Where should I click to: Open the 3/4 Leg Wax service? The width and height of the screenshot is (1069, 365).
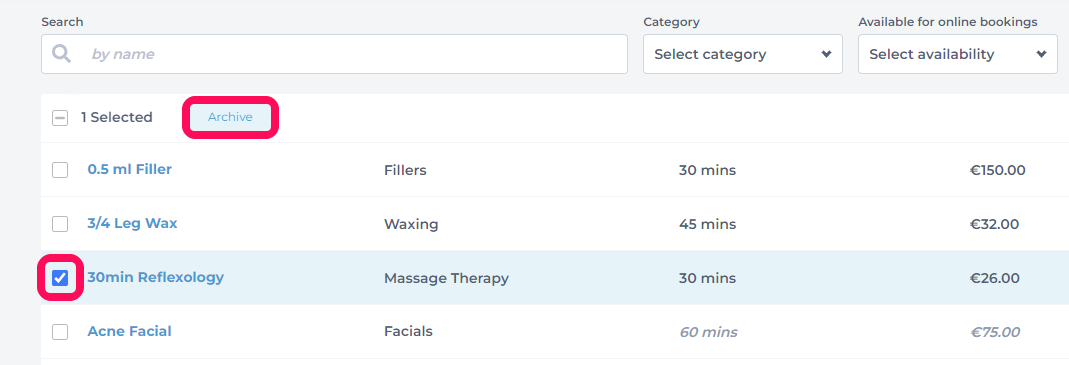pos(132,223)
